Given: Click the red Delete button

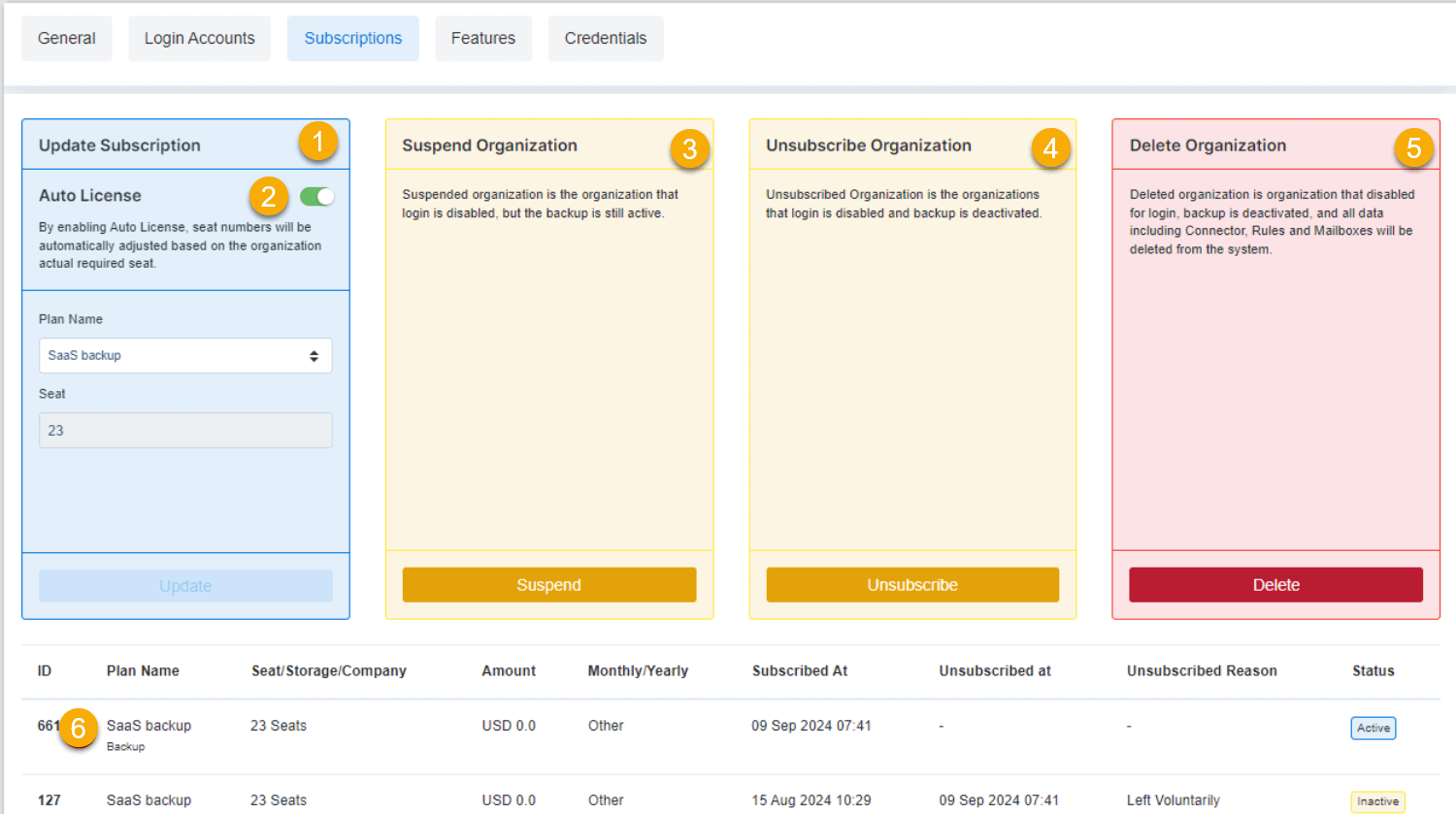Looking at the screenshot, I should [x=1275, y=585].
